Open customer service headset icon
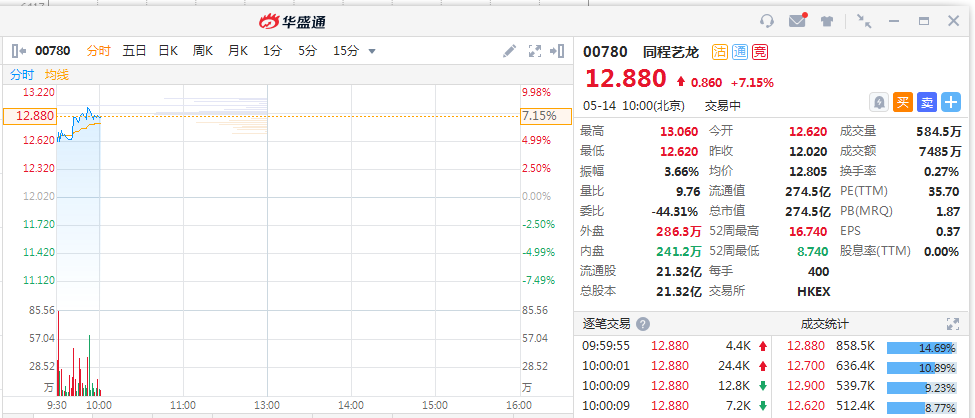This screenshot has width=975, height=418. [x=767, y=21]
